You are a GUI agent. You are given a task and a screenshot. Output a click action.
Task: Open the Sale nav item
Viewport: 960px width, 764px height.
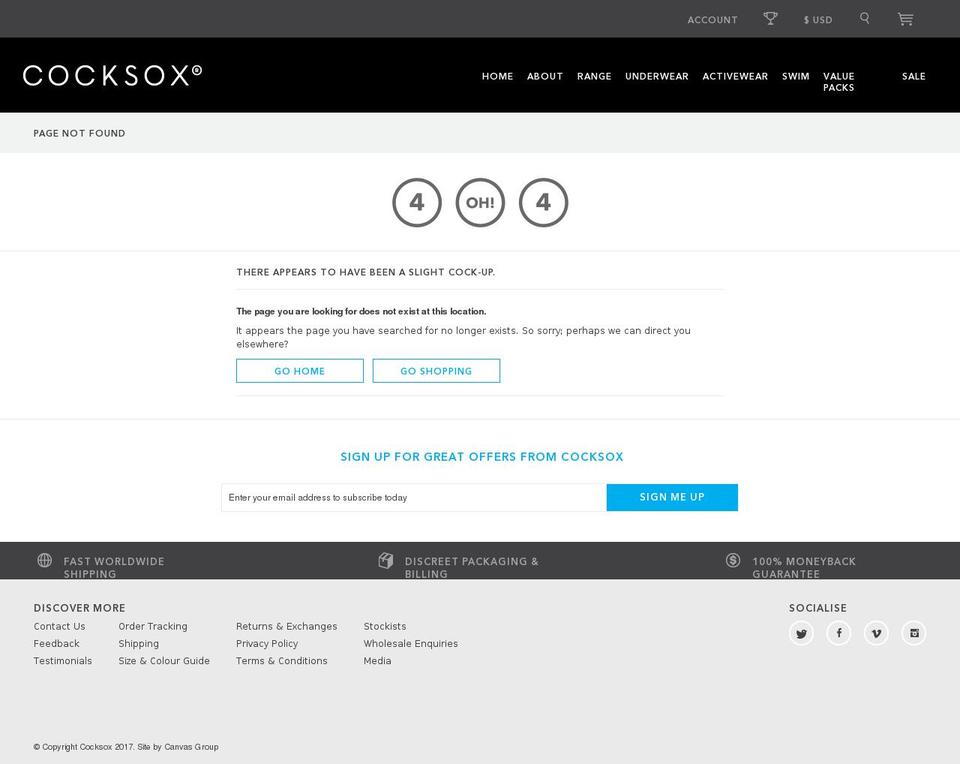click(x=913, y=76)
